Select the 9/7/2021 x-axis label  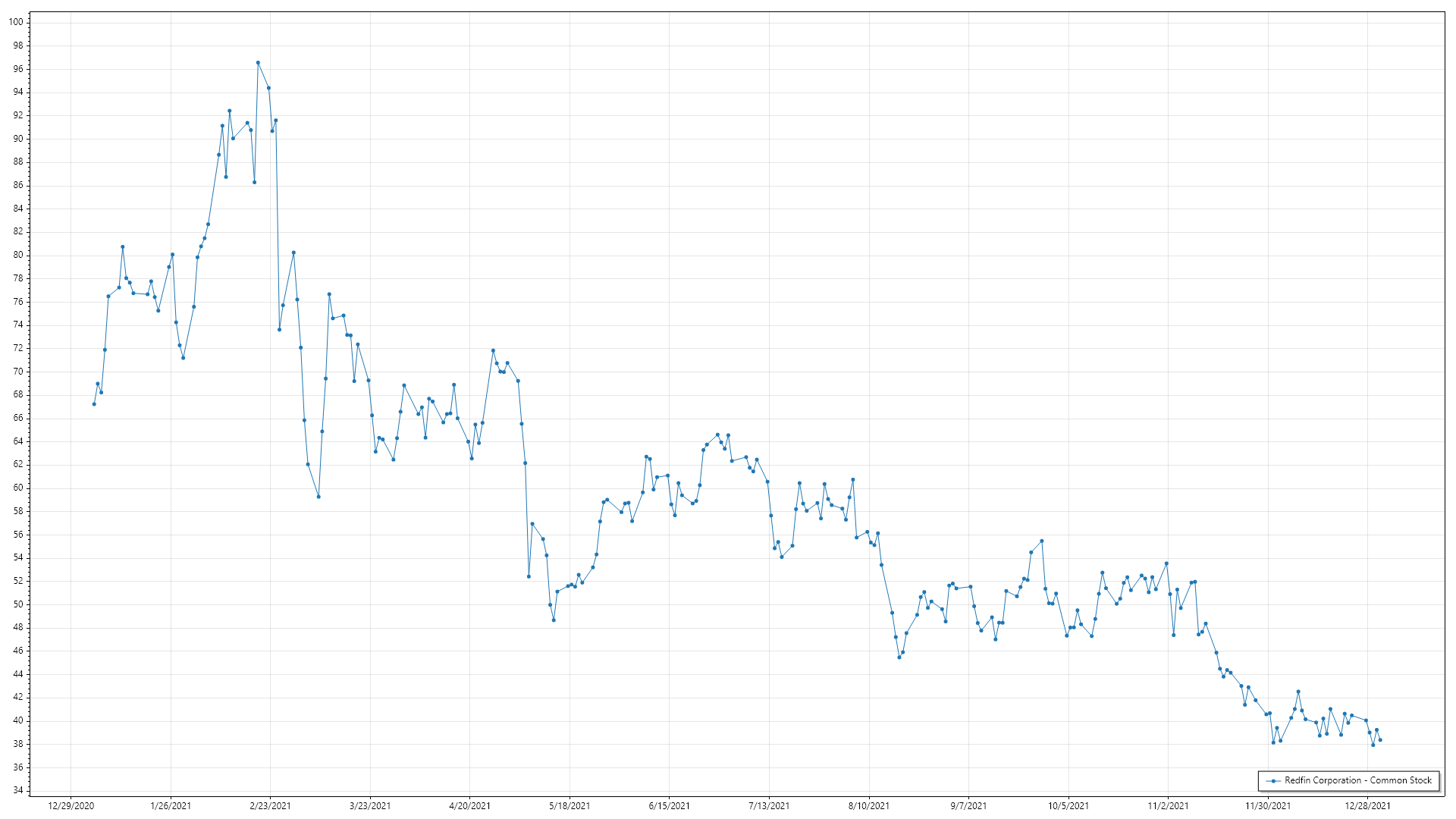coord(968,805)
